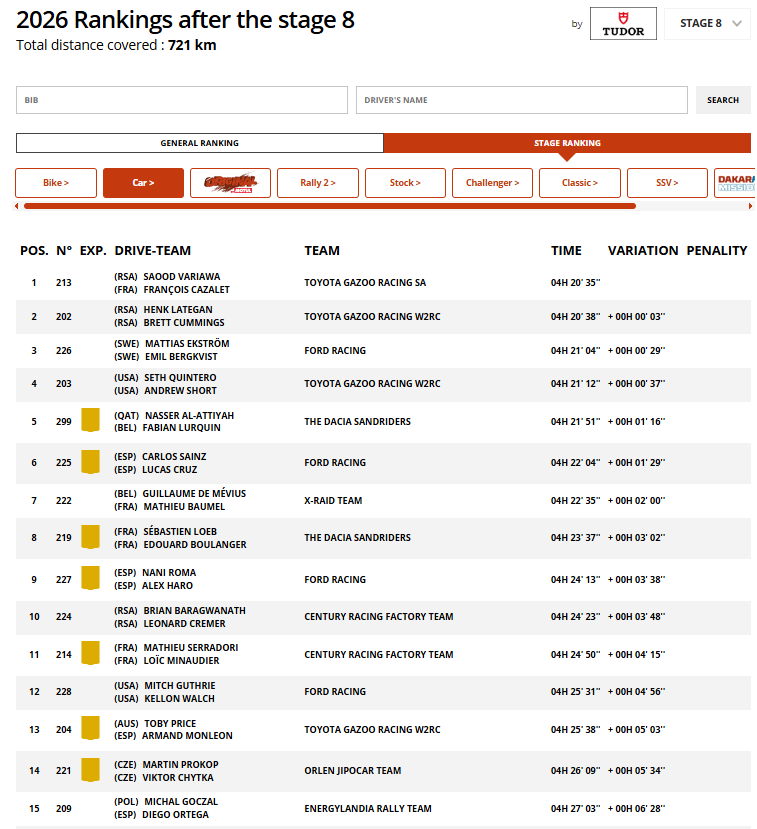Open driver Mattias Ekström
Viewport: 757px width, 829px height.
(187, 344)
